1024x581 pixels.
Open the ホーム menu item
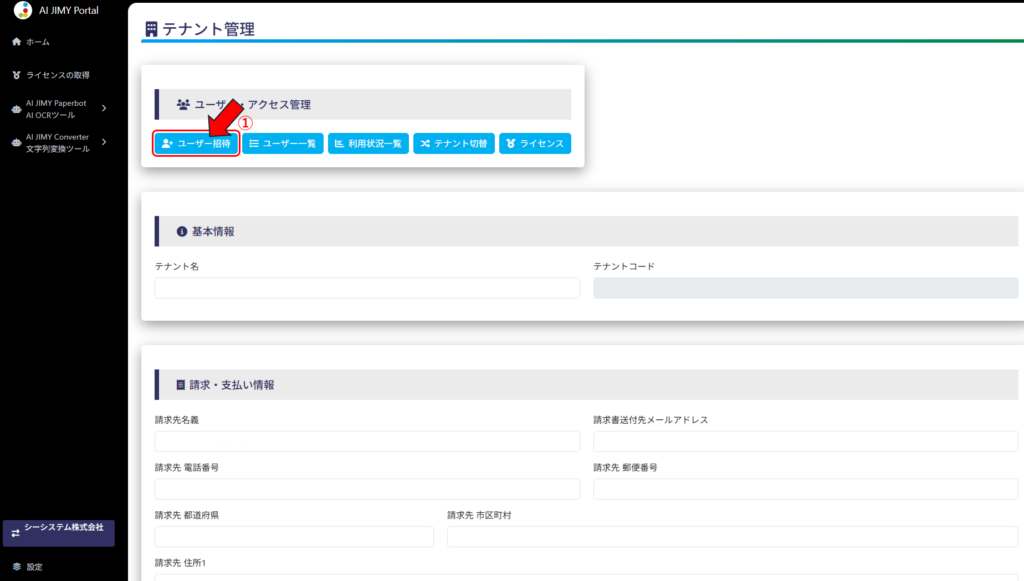click(x=38, y=42)
